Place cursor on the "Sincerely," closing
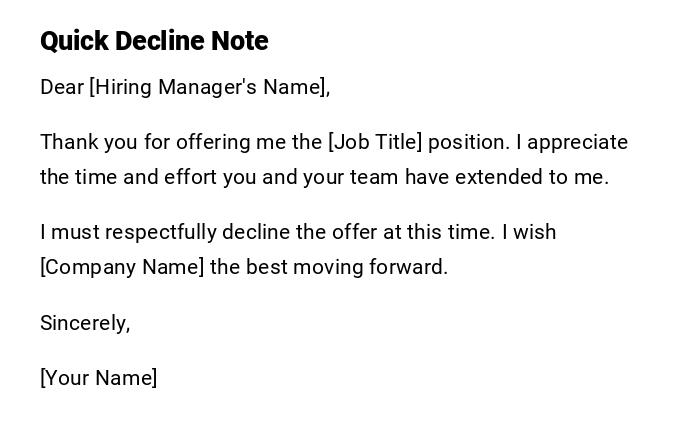Image resolution: width=700 pixels, height=440 pixels. (x=85, y=323)
